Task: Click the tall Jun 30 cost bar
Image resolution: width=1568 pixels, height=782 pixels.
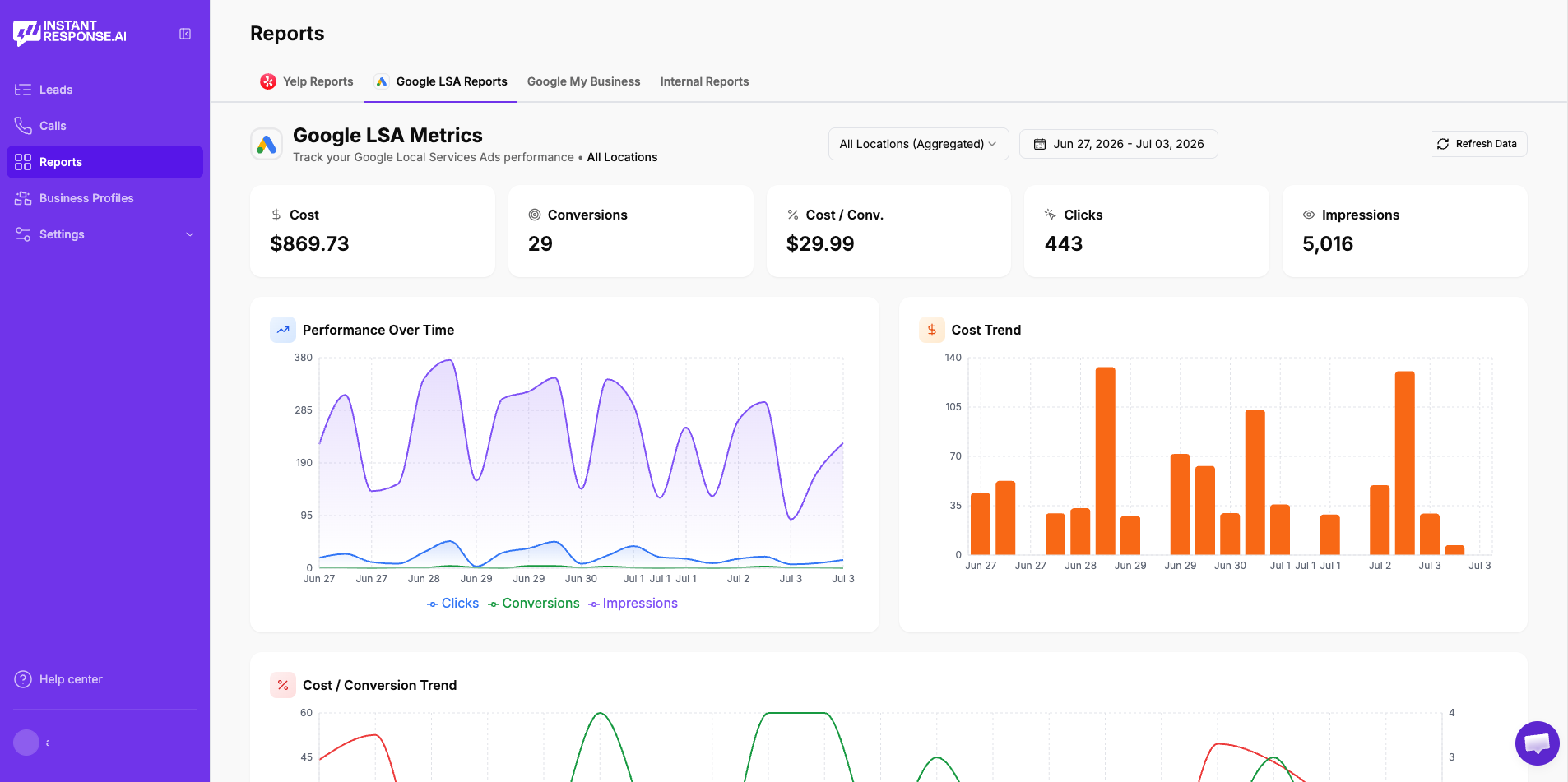Action: point(1255,482)
